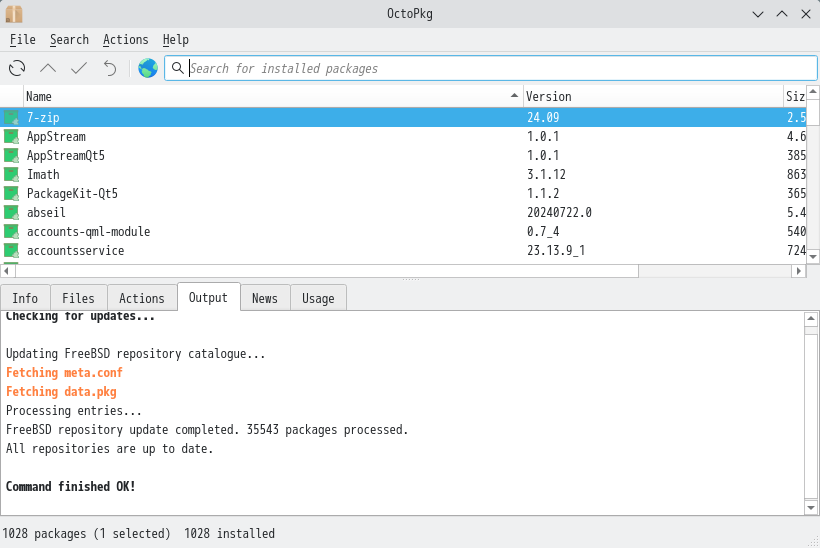
Task: Select the PackageKit-Qt5 package row
Action: coord(72,193)
